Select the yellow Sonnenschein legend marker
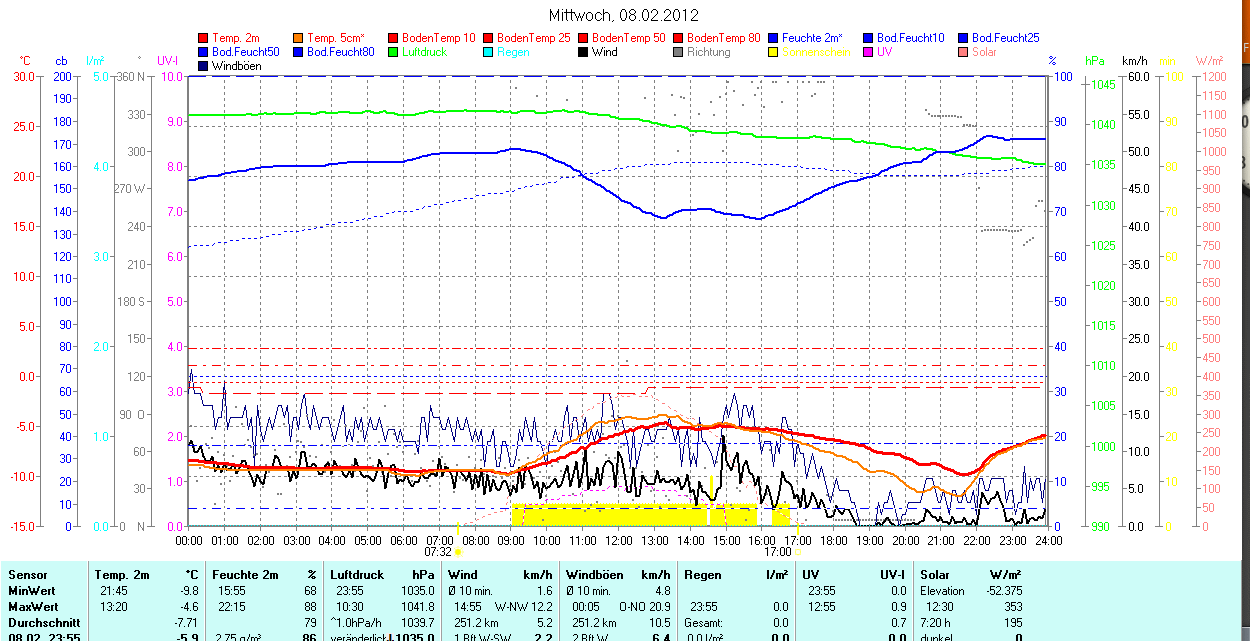 coord(774,52)
